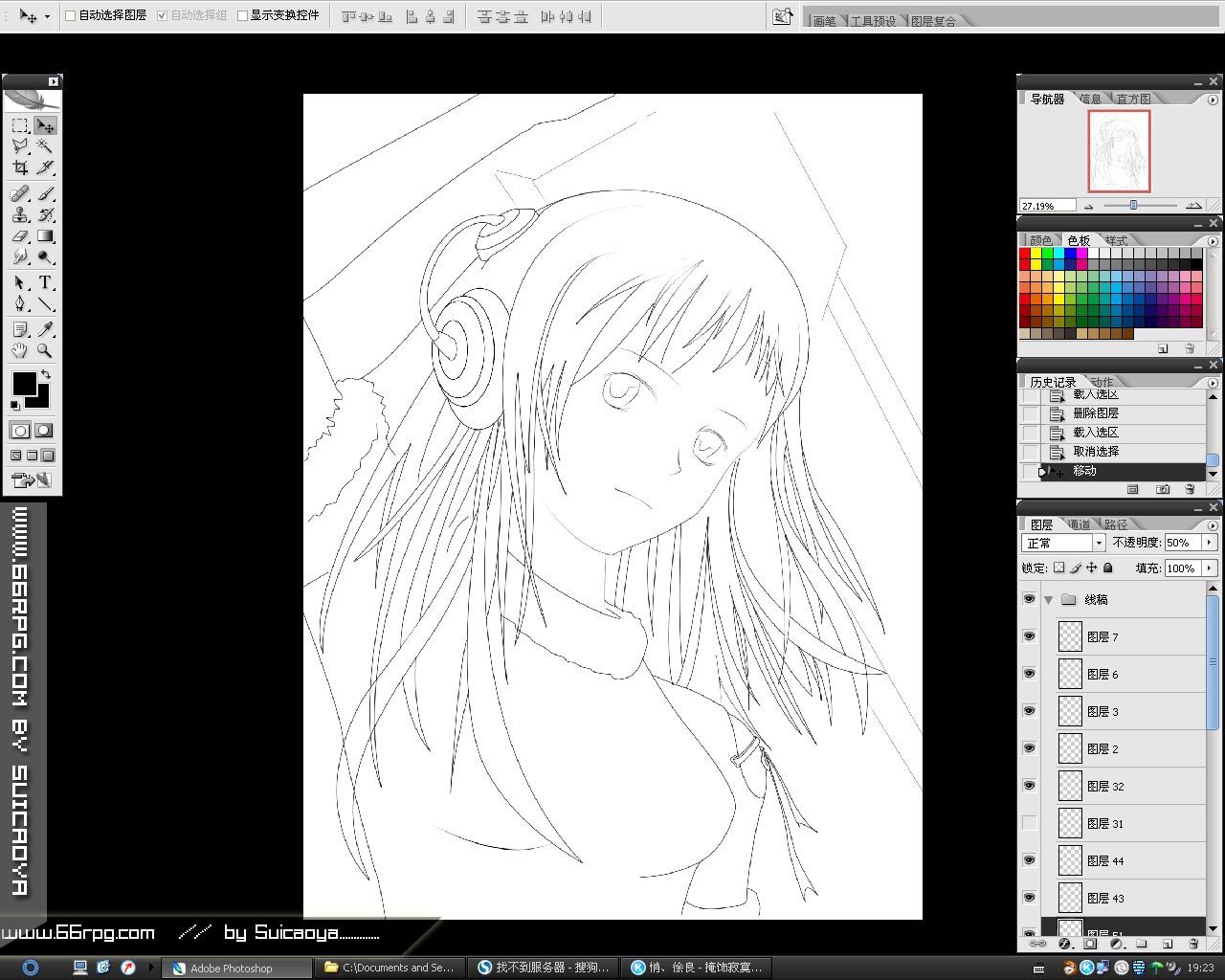Select the Pen tool
The height and width of the screenshot is (980, 1225).
click(x=20, y=304)
